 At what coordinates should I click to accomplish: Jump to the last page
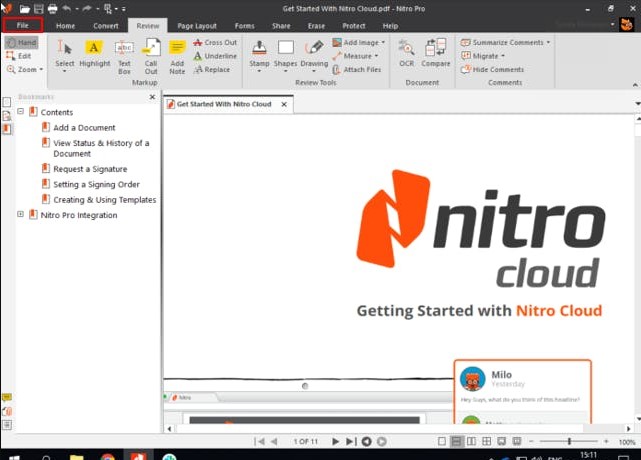(351, 441)
